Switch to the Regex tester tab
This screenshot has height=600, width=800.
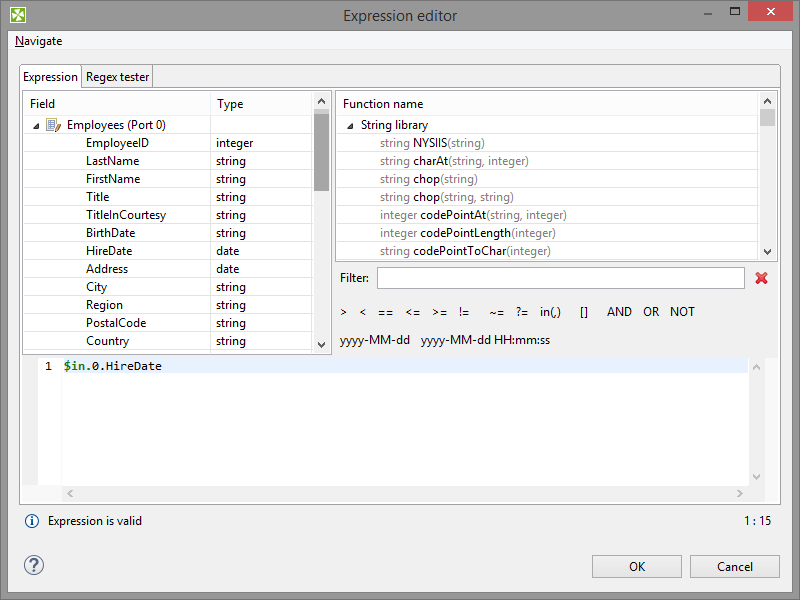(x=117, y=77)
